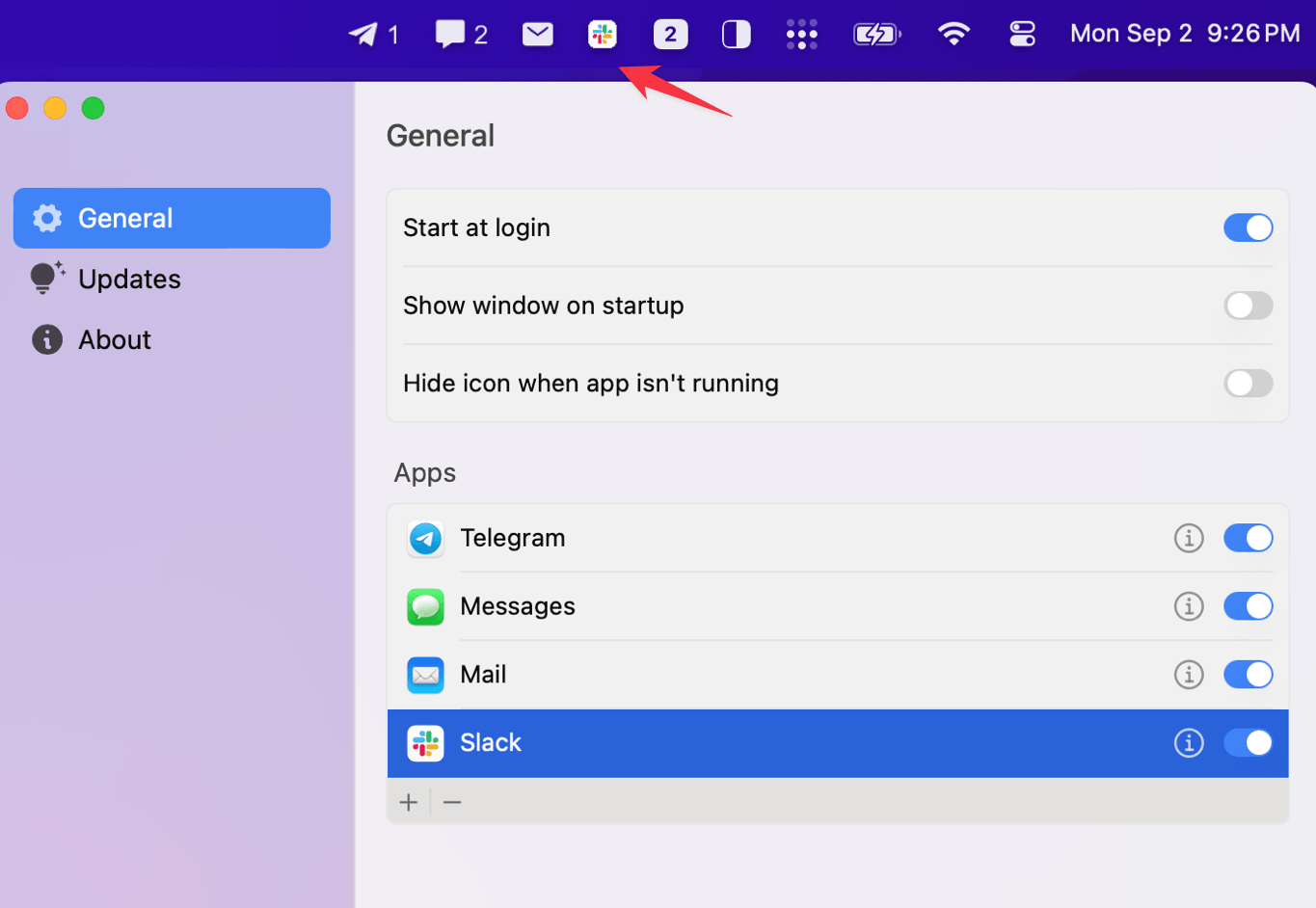
Task: Open info for Messages
Action: (1189, 606)
